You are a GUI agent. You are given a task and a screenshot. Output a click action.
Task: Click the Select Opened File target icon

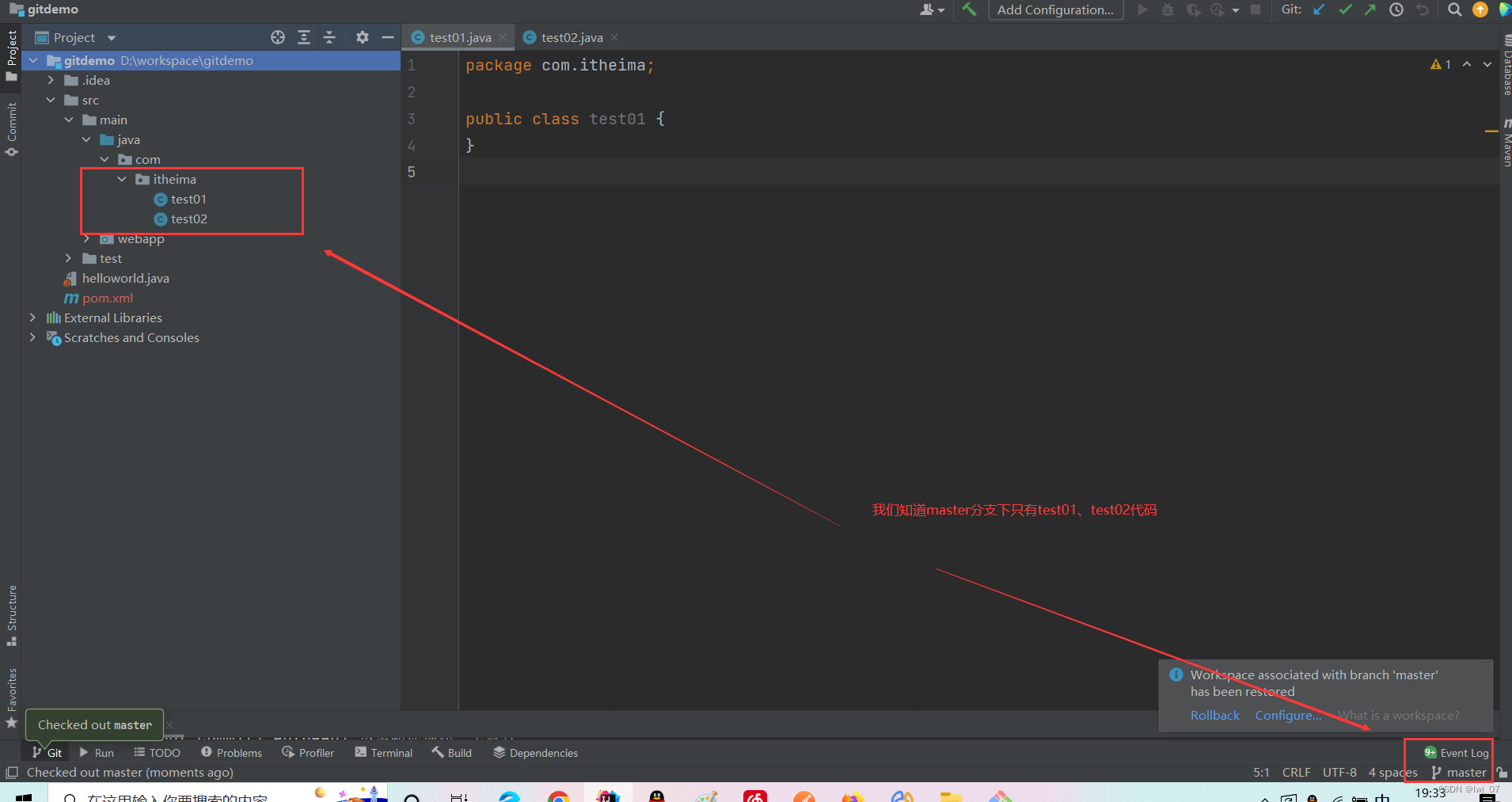[x=278, y=37]
